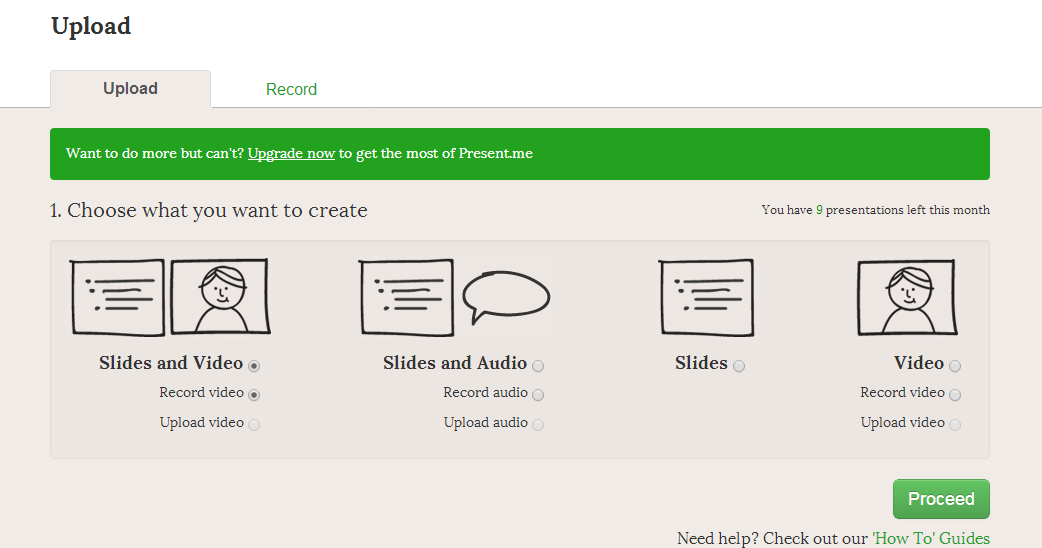Choose the Record audio option
The width and height of the screenshot is (1042, 548).
click(538, 395)
